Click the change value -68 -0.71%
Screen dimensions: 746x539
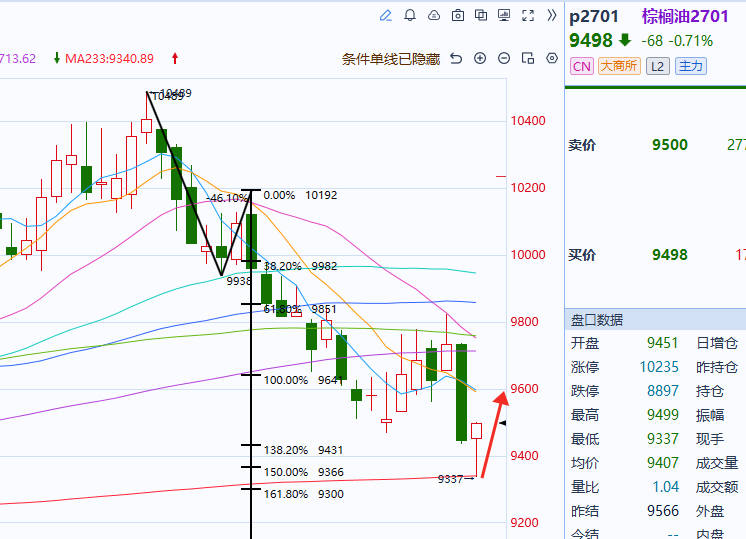coord(677,41)
